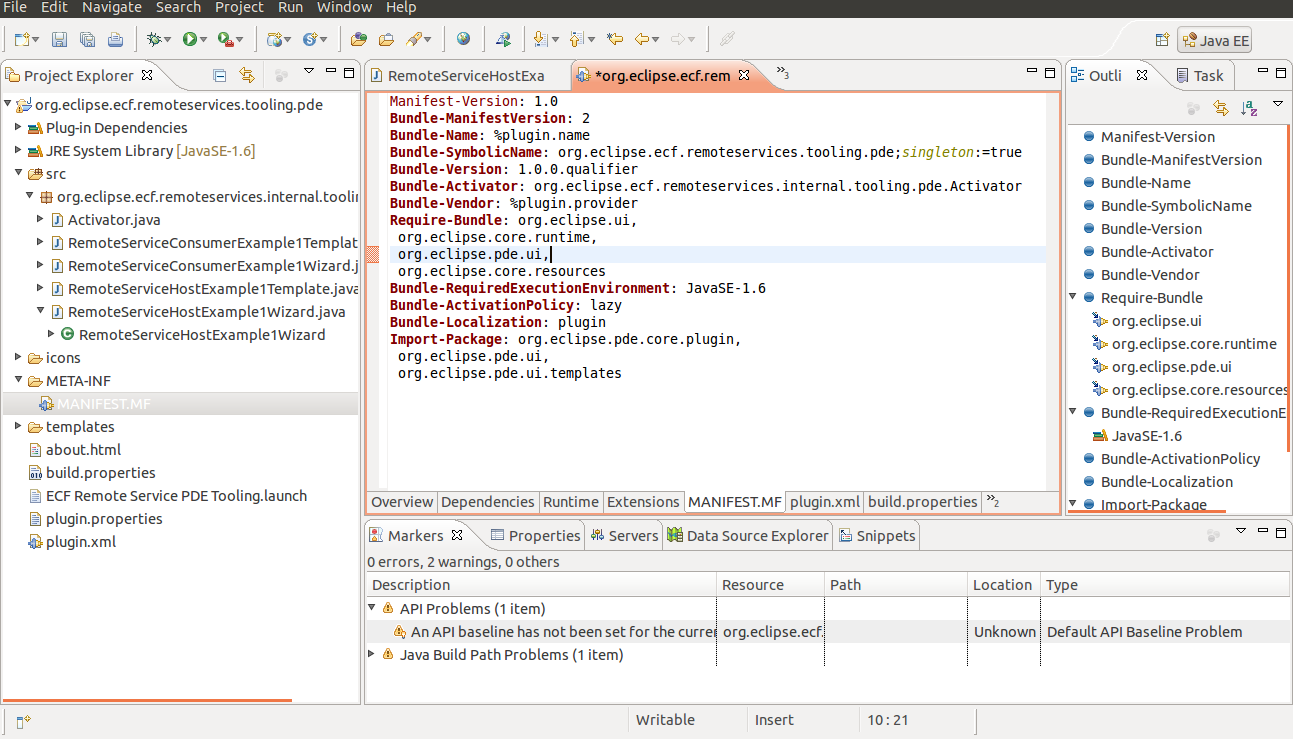Select about.html in Project Explorer
This screenshot has height=739, width=1293.
[x=83, y=450]
